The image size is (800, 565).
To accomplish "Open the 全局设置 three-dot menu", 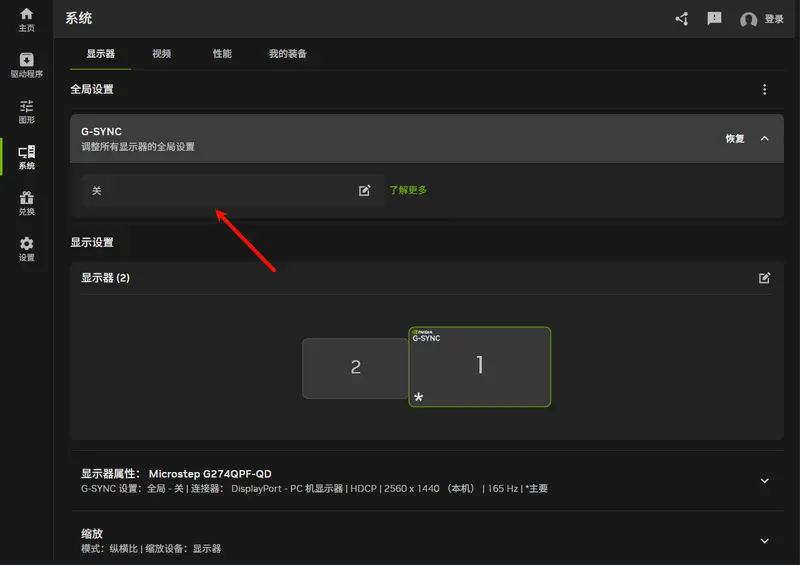I will tap(764, 90).
